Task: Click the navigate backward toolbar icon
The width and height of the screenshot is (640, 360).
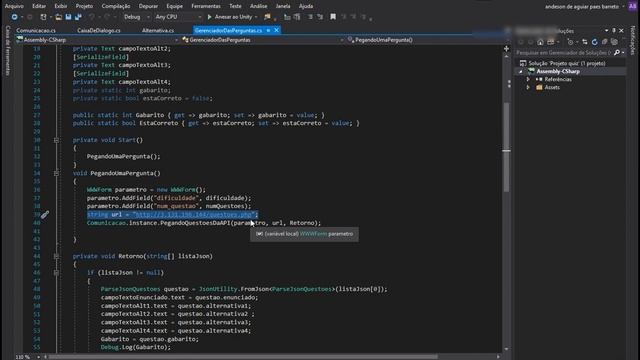Action: 14,17
